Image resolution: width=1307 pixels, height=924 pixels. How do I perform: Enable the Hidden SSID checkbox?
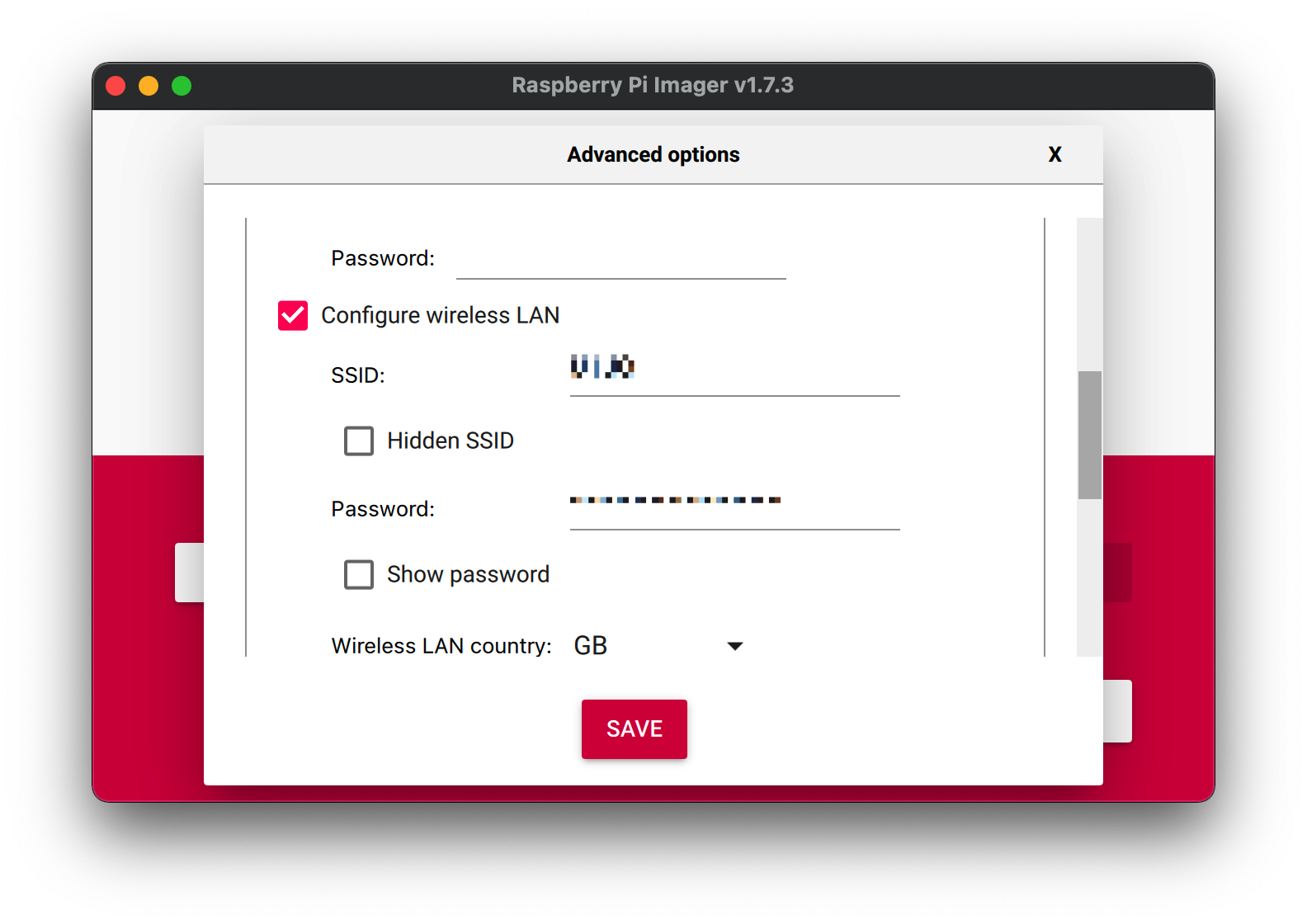[359, 441]
